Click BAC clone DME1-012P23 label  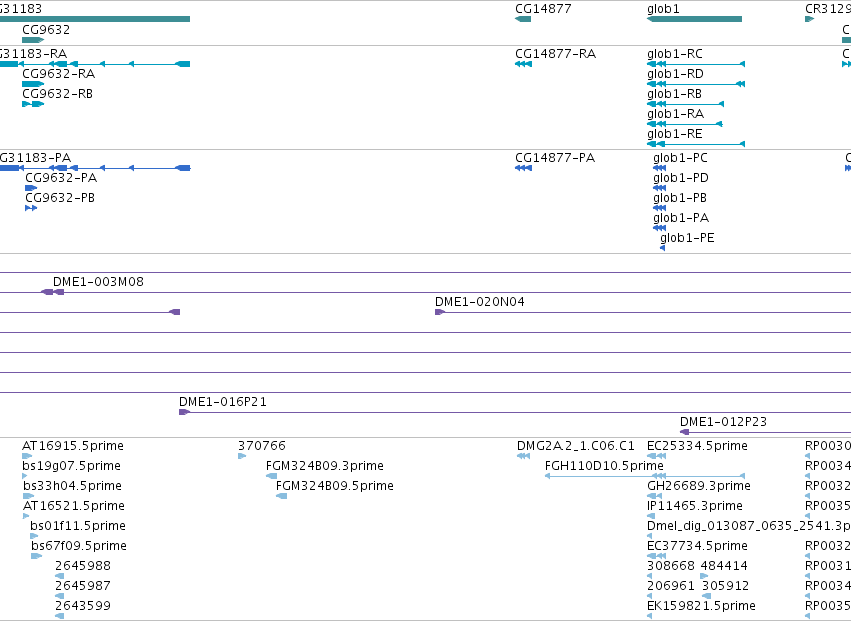point(723,422)
